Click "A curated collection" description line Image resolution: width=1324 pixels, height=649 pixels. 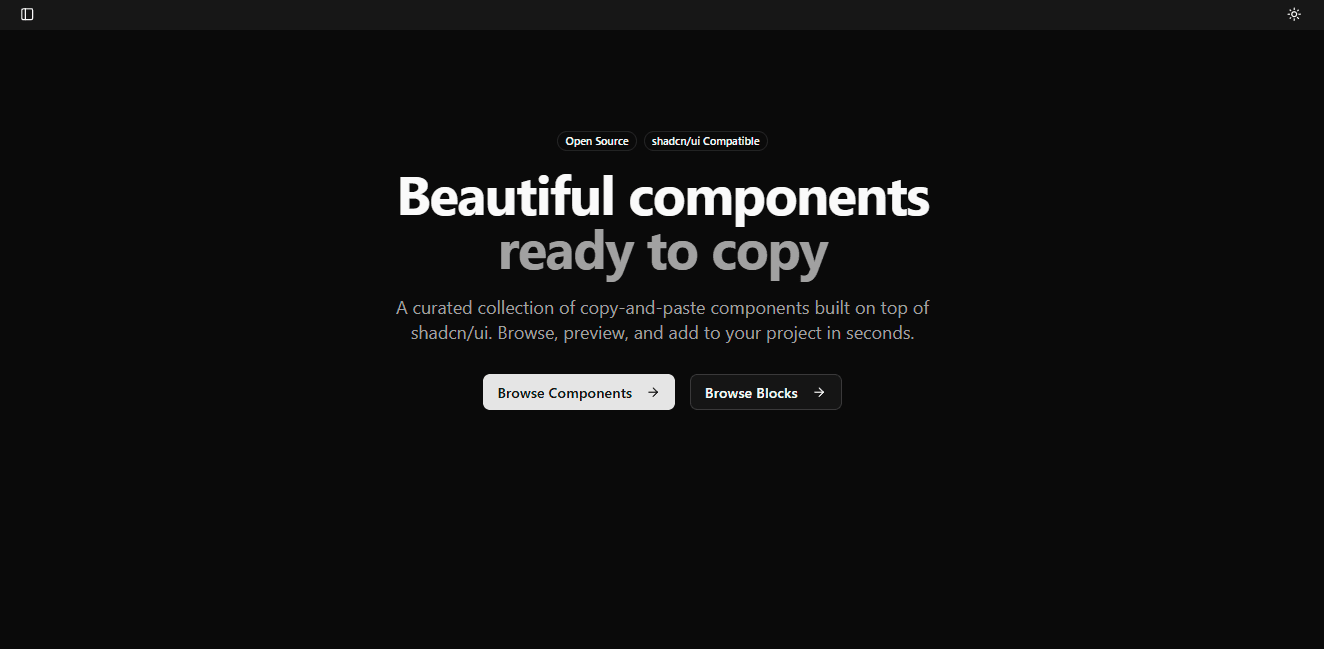click(x=663, y=308)
